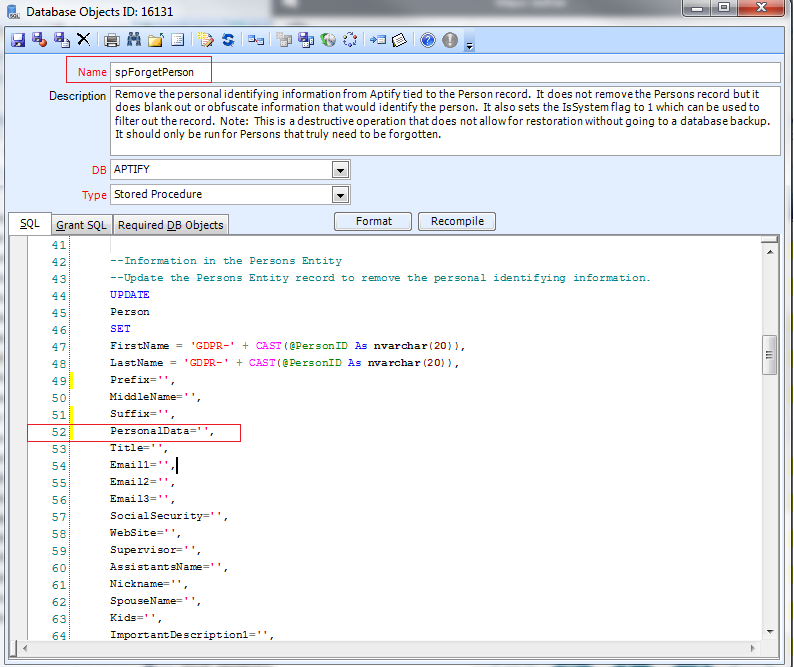Click the SET keyword on line 46

120,329
